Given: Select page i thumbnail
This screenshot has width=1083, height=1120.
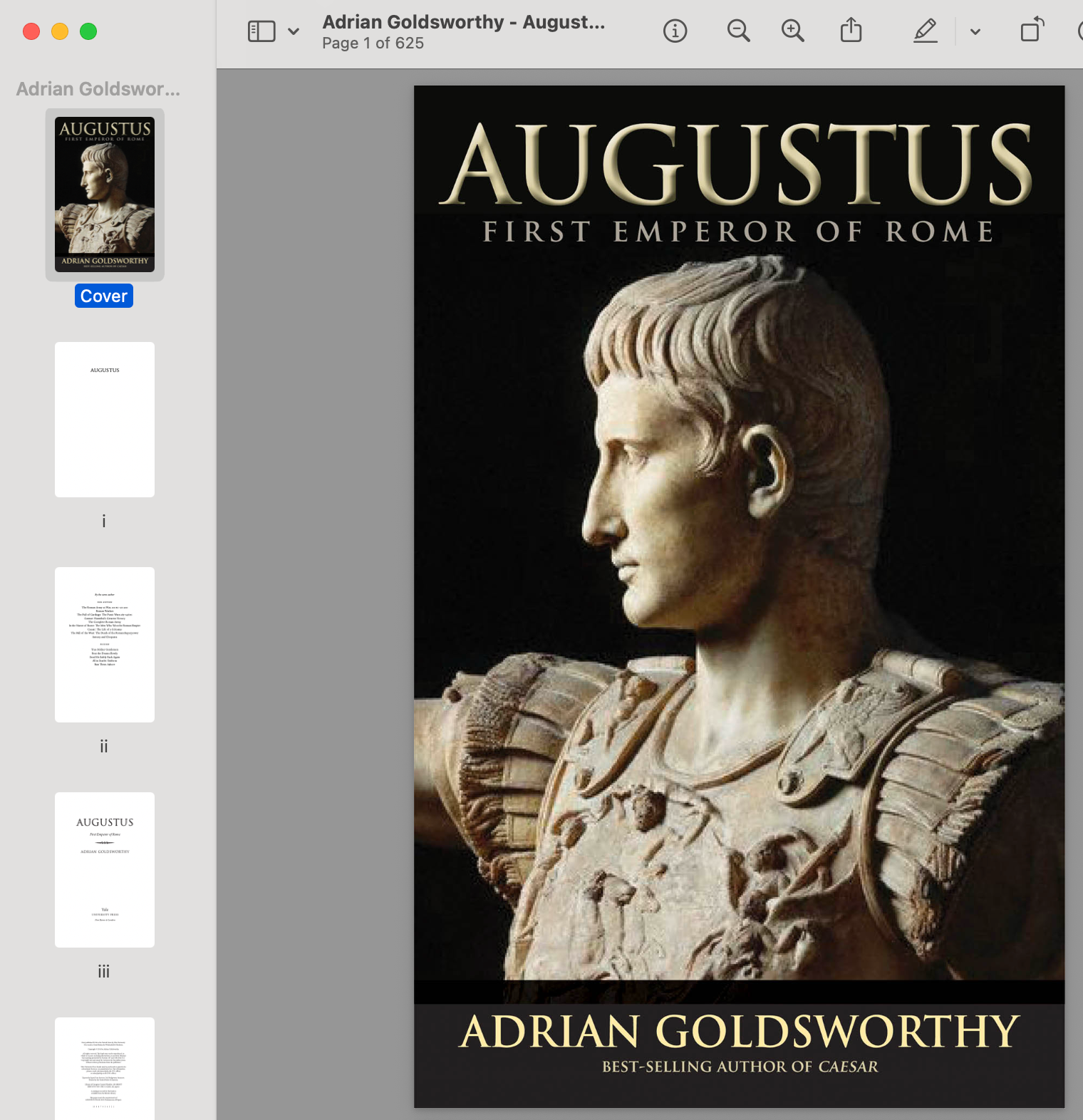Looking at the screenshot, I should point(105,420).
